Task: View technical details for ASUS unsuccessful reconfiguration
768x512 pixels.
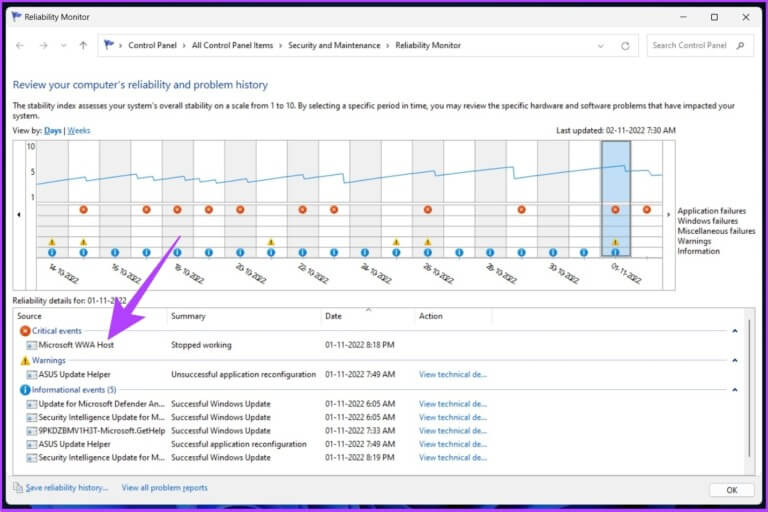Action: click(x=453, y=374)
